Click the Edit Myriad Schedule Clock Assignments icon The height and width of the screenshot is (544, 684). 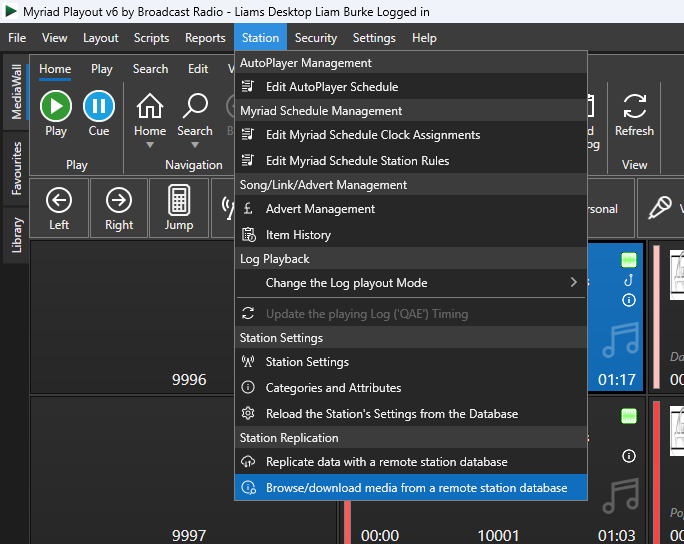coord(248,134)
